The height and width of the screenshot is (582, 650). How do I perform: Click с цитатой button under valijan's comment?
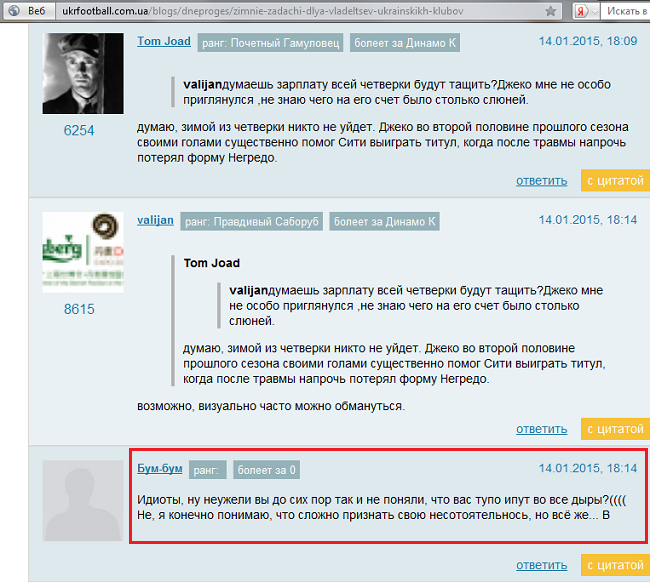pyautogui.click(x=615, y=429)
